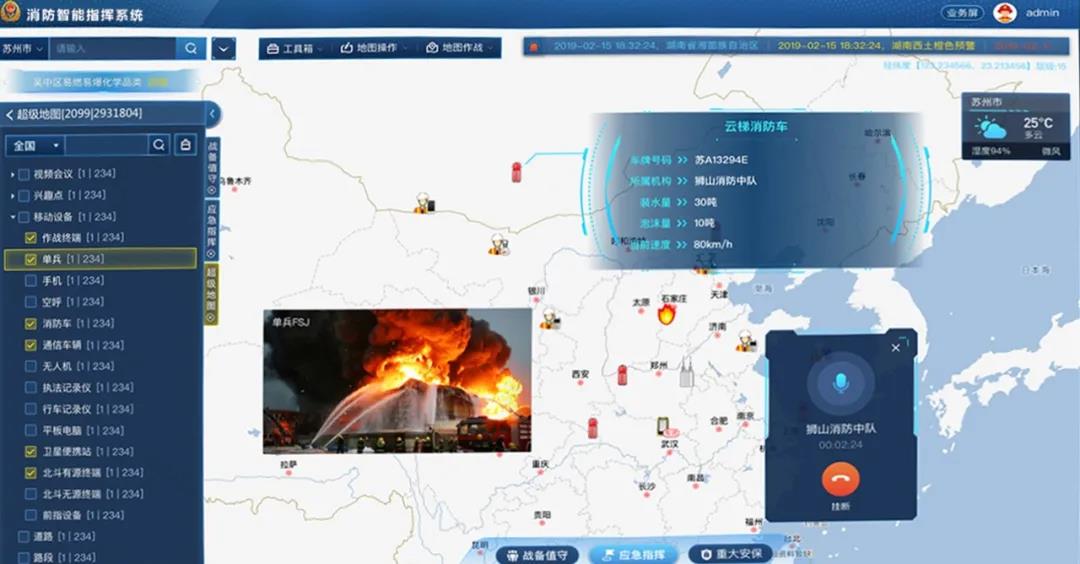Click the 吴中区易燃易爆化学品类 banner
This screenshot has width=1080, height=564.
[101, 82]
